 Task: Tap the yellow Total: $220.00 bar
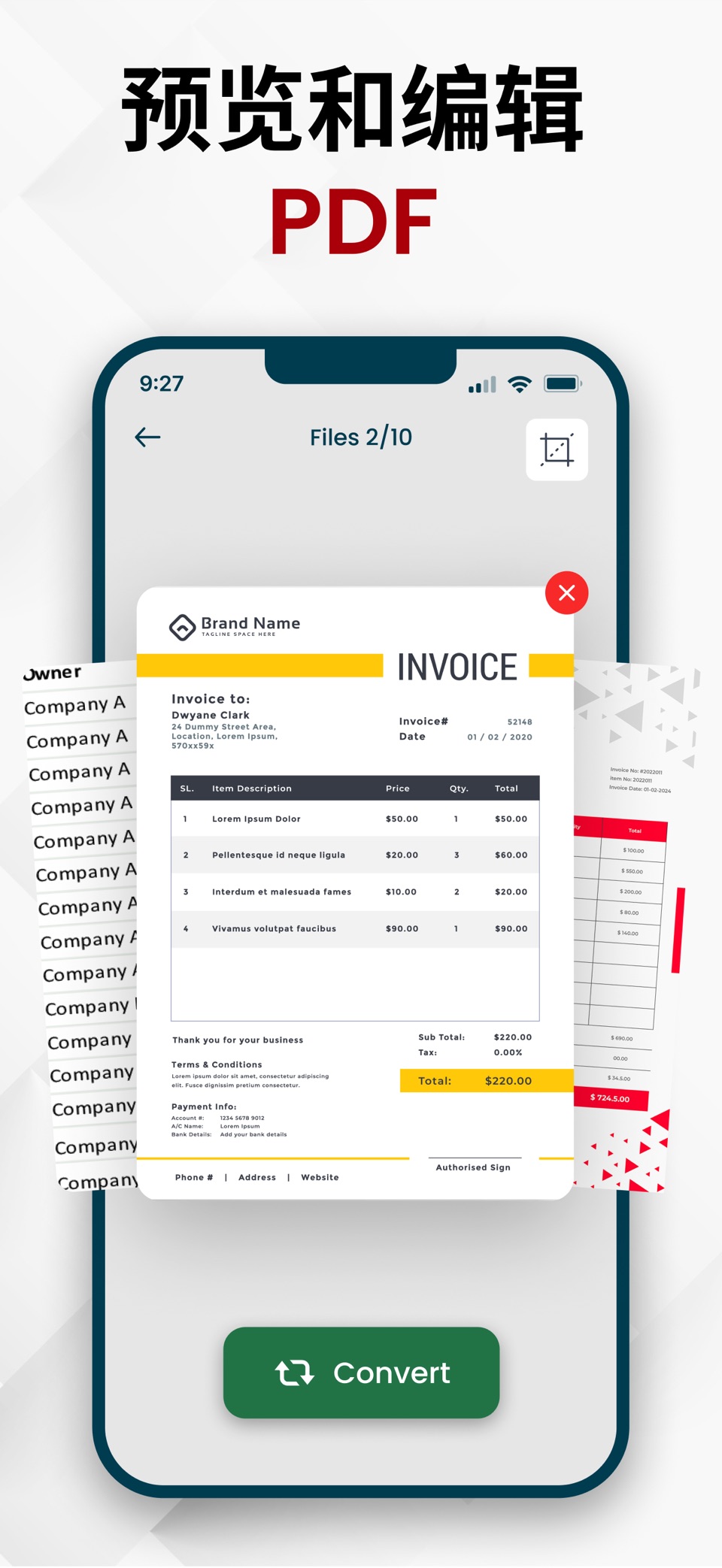point(487,1080)
